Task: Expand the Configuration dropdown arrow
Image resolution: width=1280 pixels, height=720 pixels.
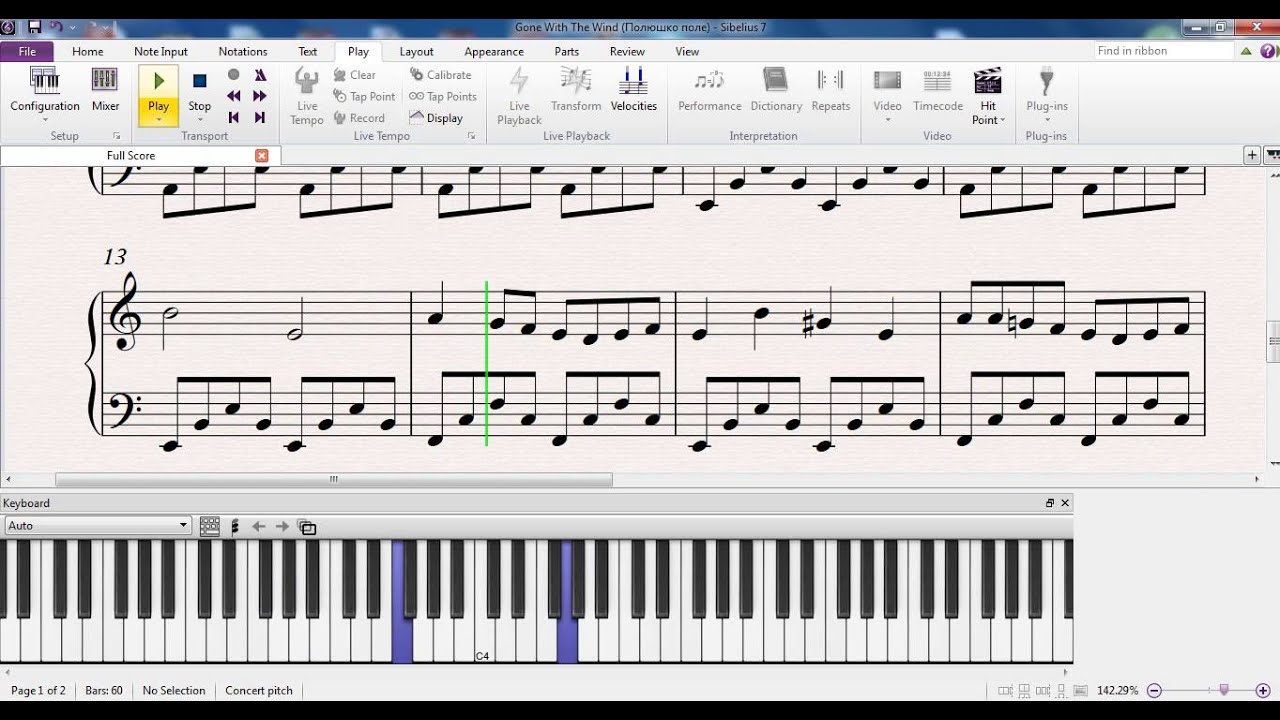Action: pos(45,120)
